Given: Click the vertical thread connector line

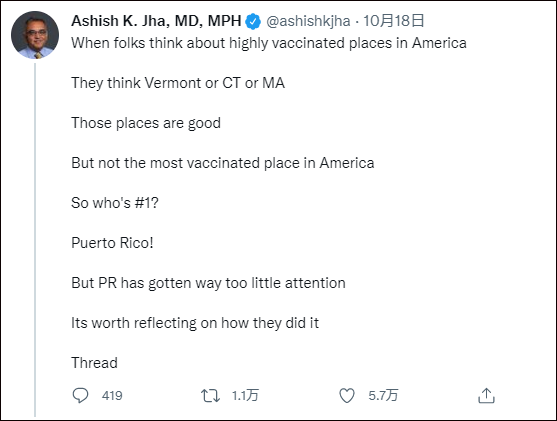Looking at the screenshot, I should [35, 240].
